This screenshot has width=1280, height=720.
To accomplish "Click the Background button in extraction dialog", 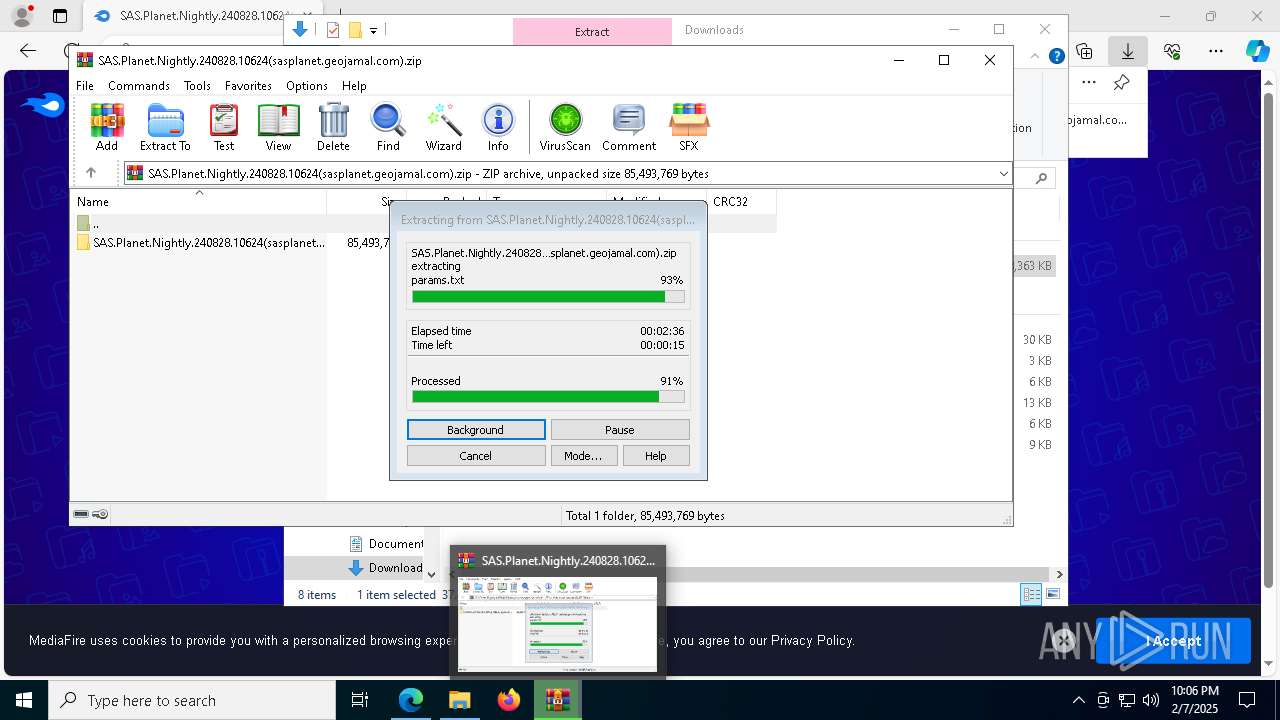I will click(x=476, y=430).
